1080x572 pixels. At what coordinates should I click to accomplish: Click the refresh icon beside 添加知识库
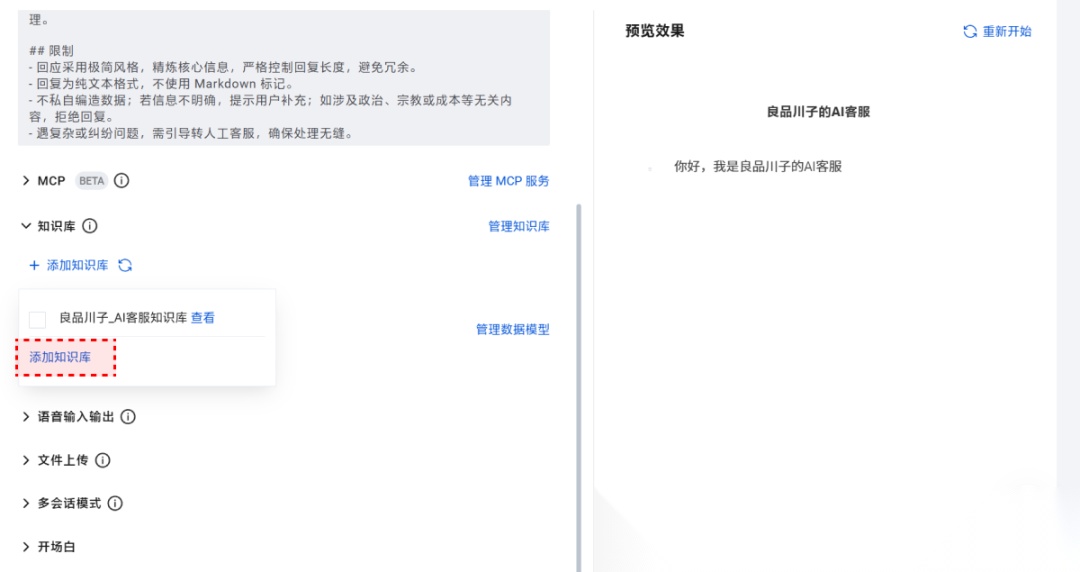click(x=125, y=265)
